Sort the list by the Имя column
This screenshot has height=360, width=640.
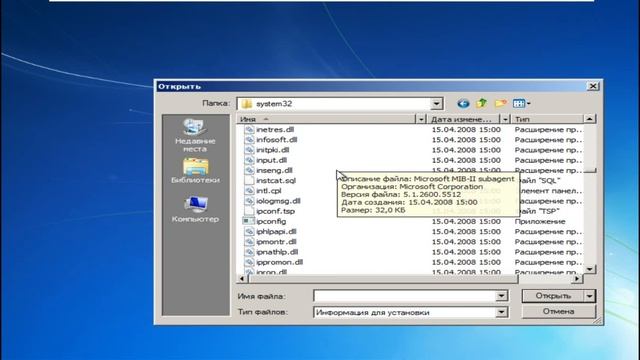[x=327, y=119]
